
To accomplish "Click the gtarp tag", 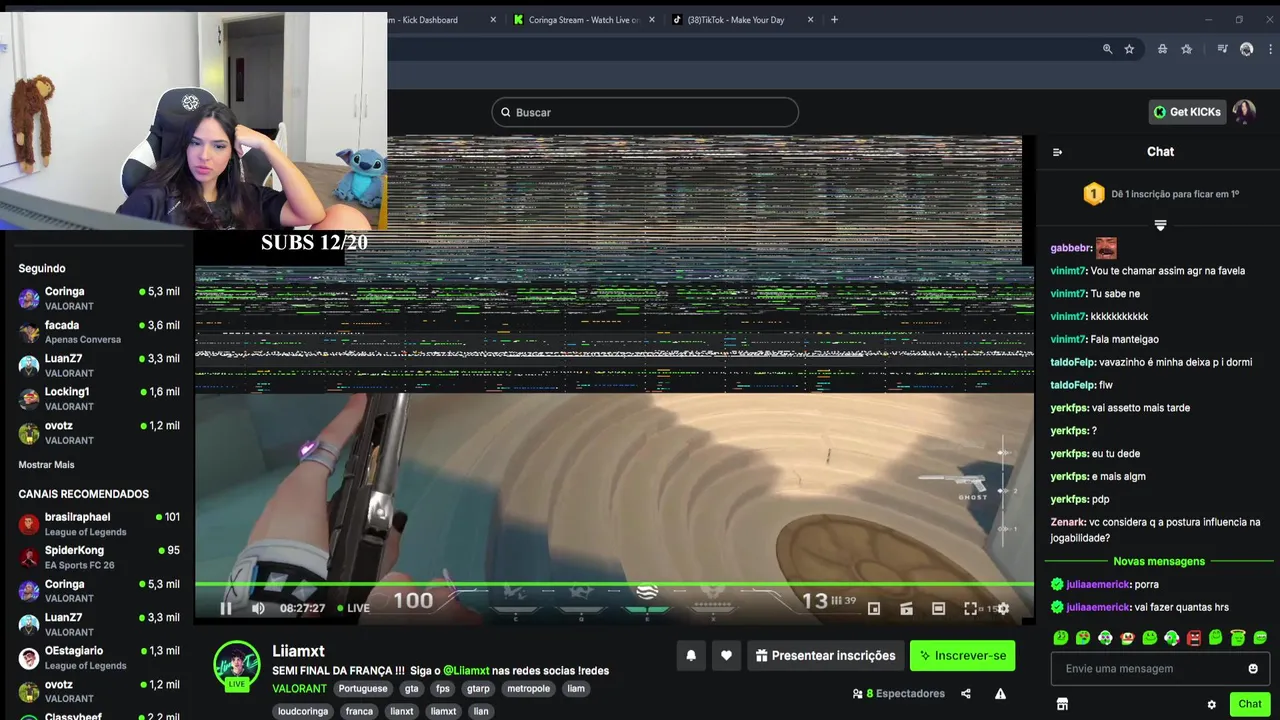I will 478,689.
